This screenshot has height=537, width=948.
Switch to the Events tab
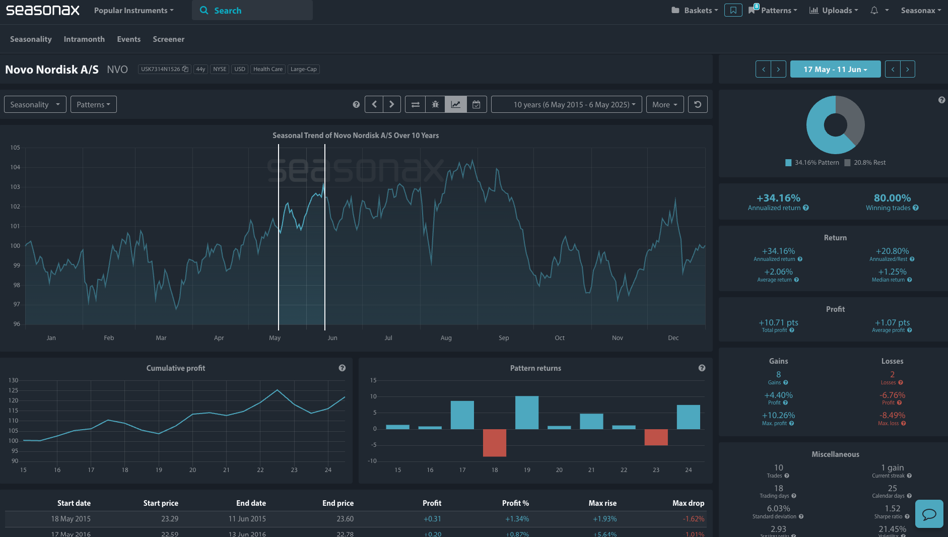click(129, 39)
